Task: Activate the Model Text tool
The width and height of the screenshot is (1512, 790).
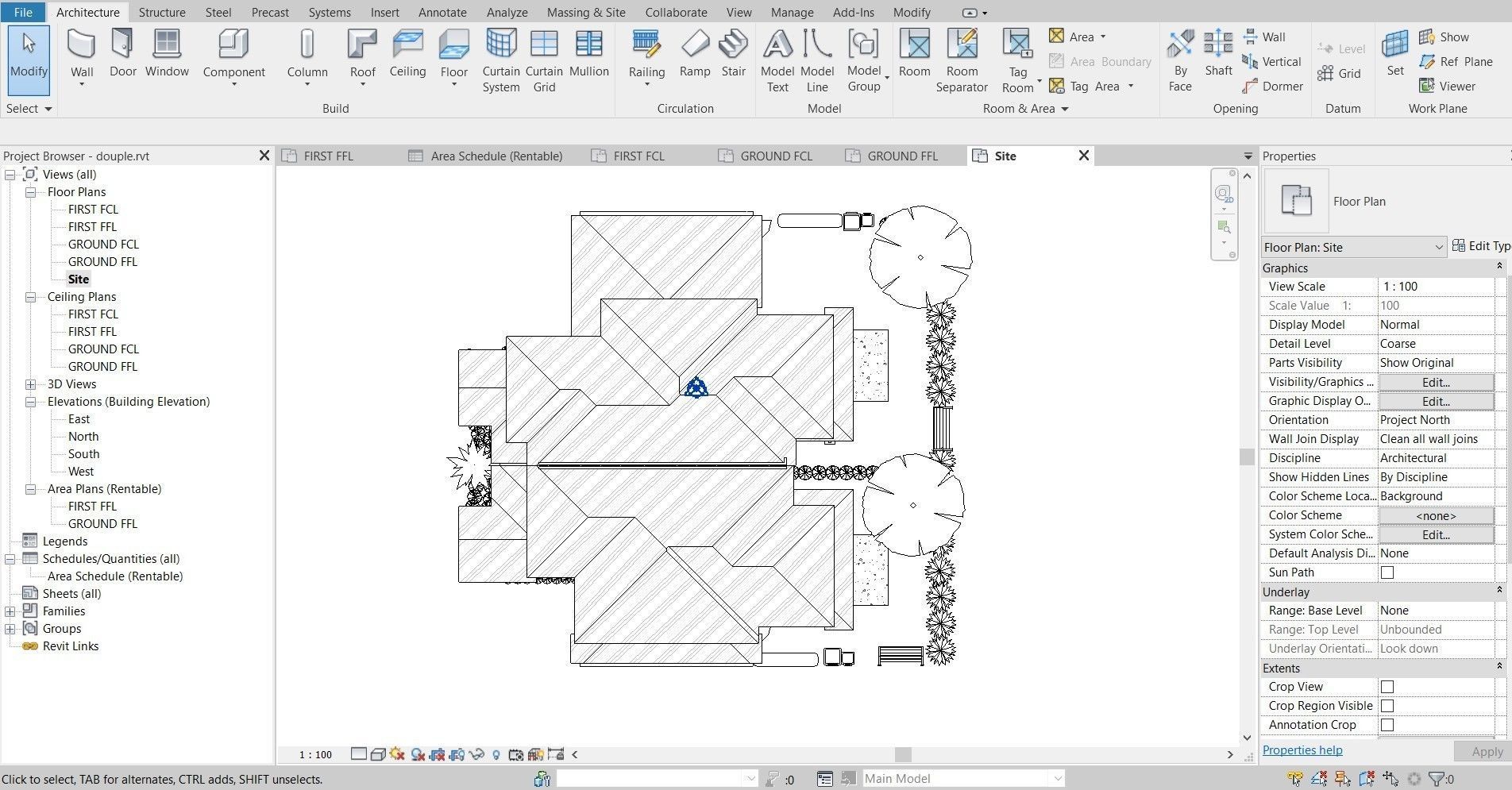Action: [x=777, y=61]
